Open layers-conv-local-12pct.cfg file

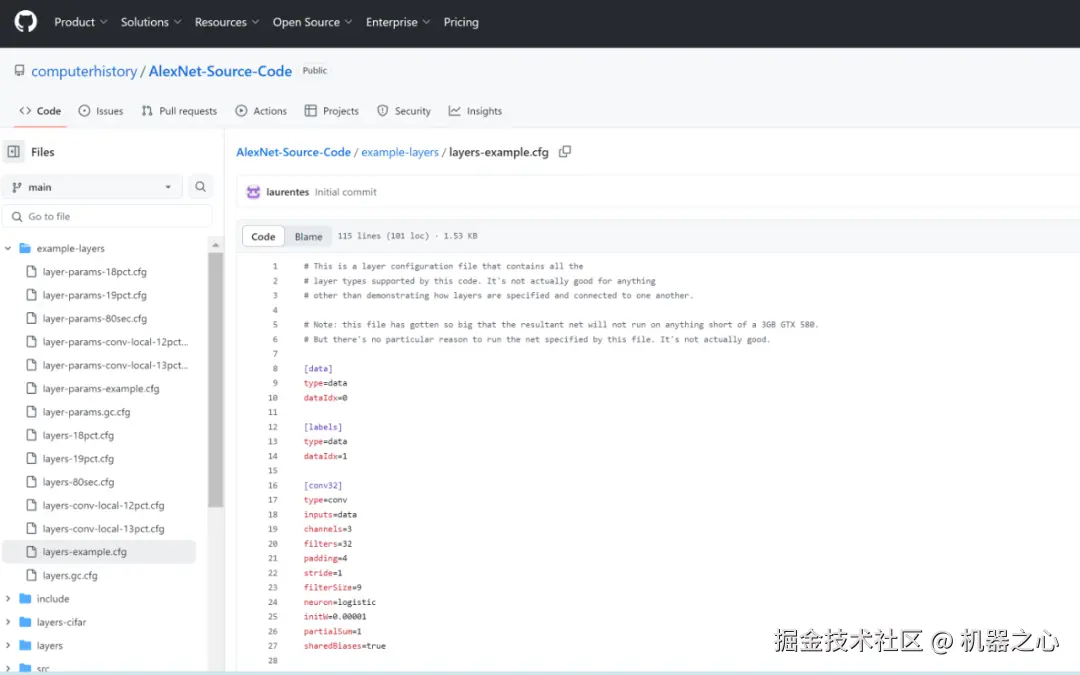[x=103, y=506]
